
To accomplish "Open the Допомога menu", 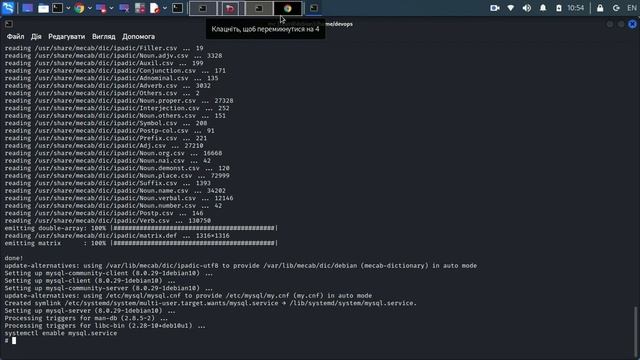I will [x=138, y=36].
